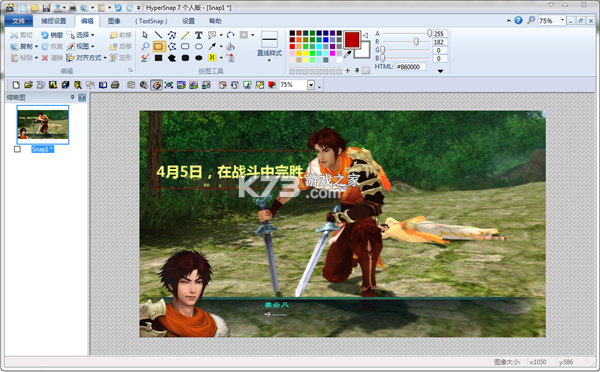Select the filled black polygon tool
Image resolution: width=600 pixels, height=372 pixels.
(172, 58)
